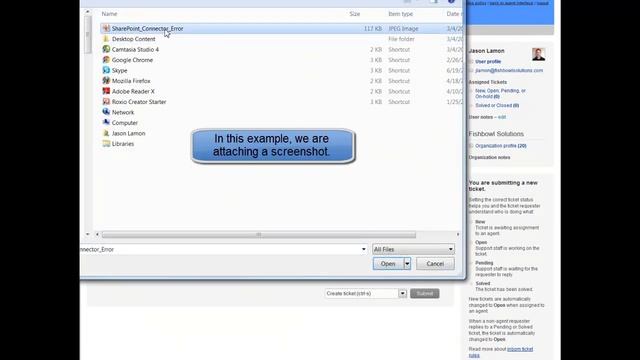Sort files by Item type column header
Viewport: 640px width, 360px height.
pyautogui.click(x=400, y=14)
